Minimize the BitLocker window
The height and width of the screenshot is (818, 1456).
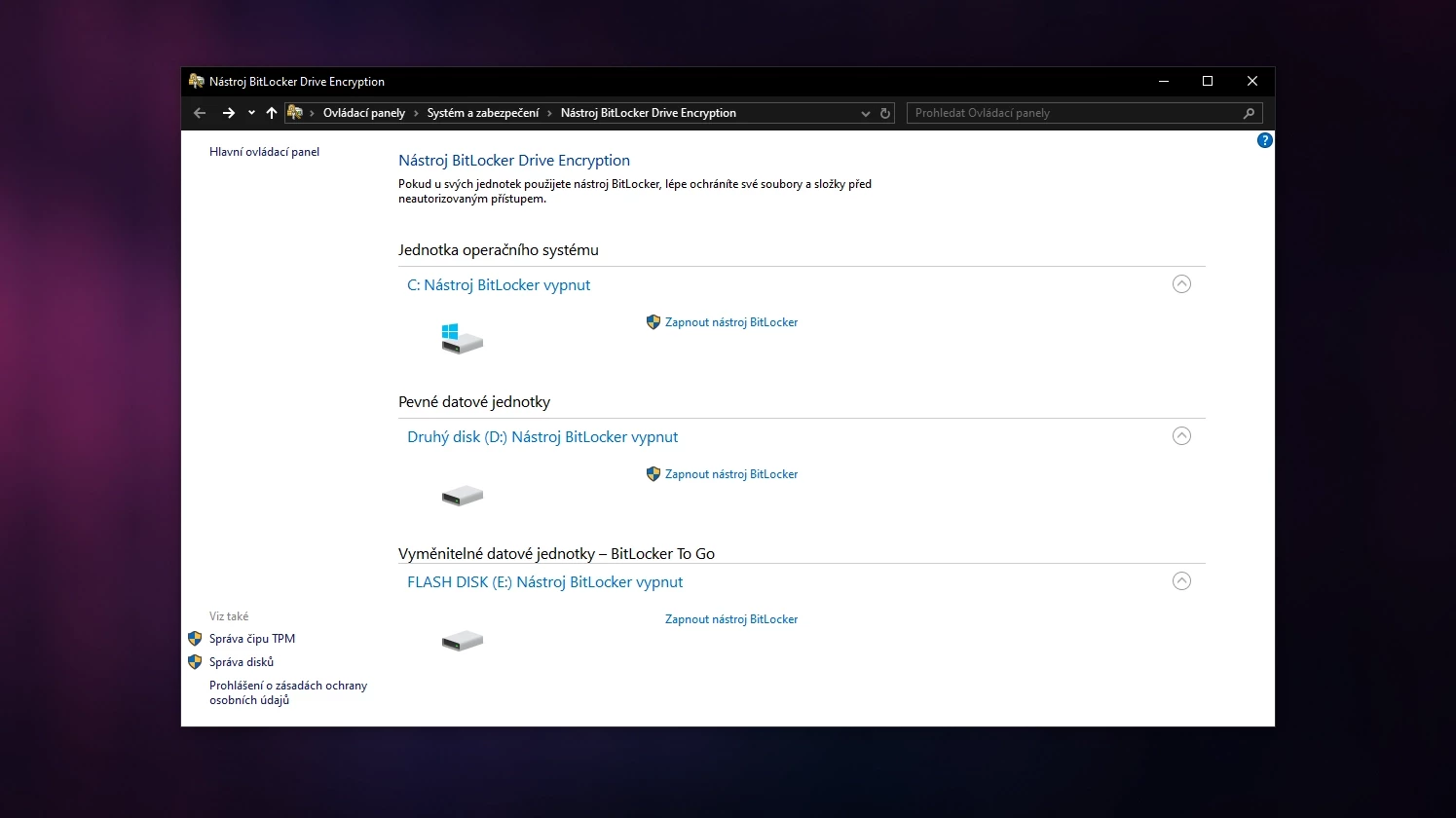1163,81
